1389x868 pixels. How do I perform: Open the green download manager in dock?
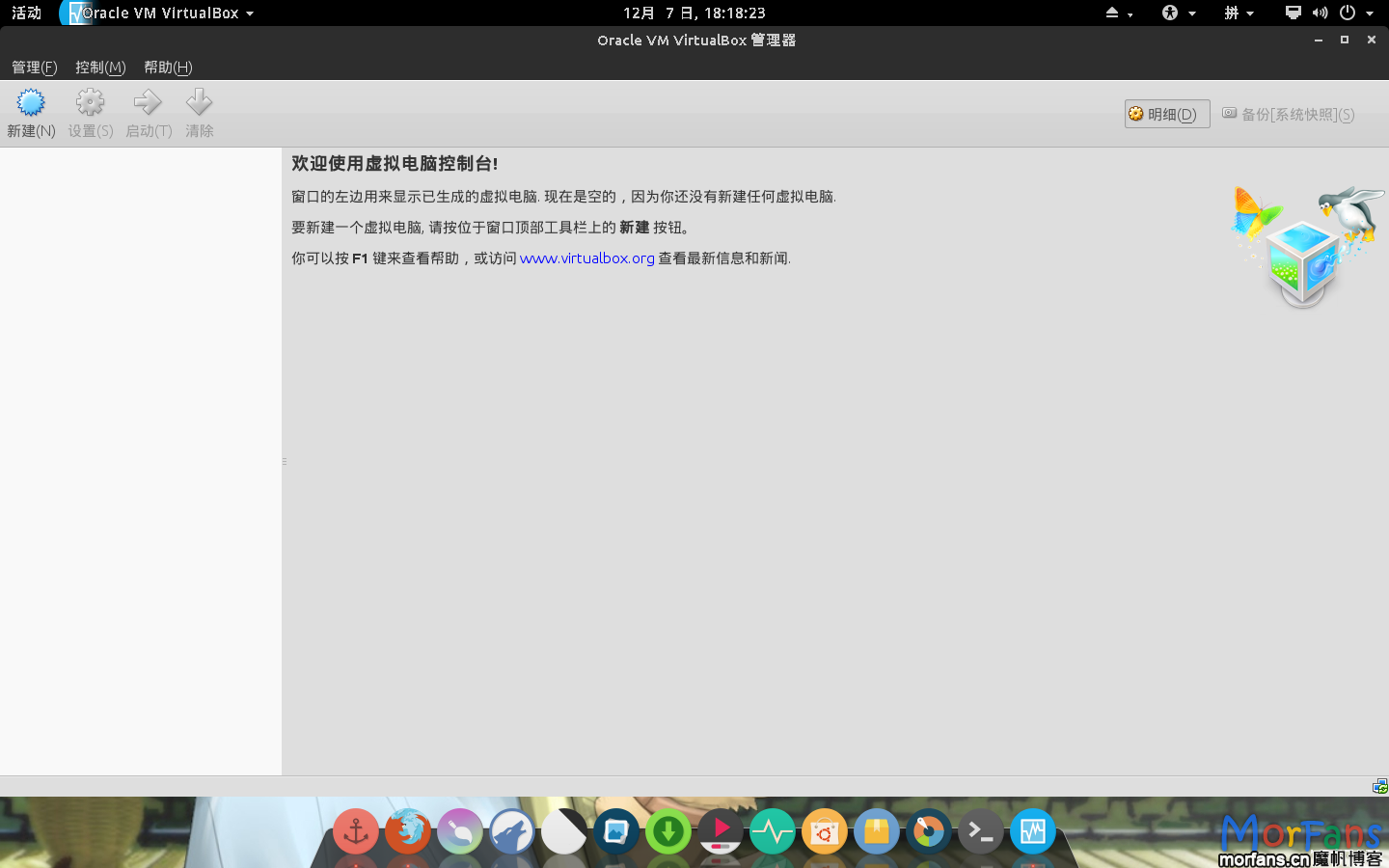[x=668, y=831]
